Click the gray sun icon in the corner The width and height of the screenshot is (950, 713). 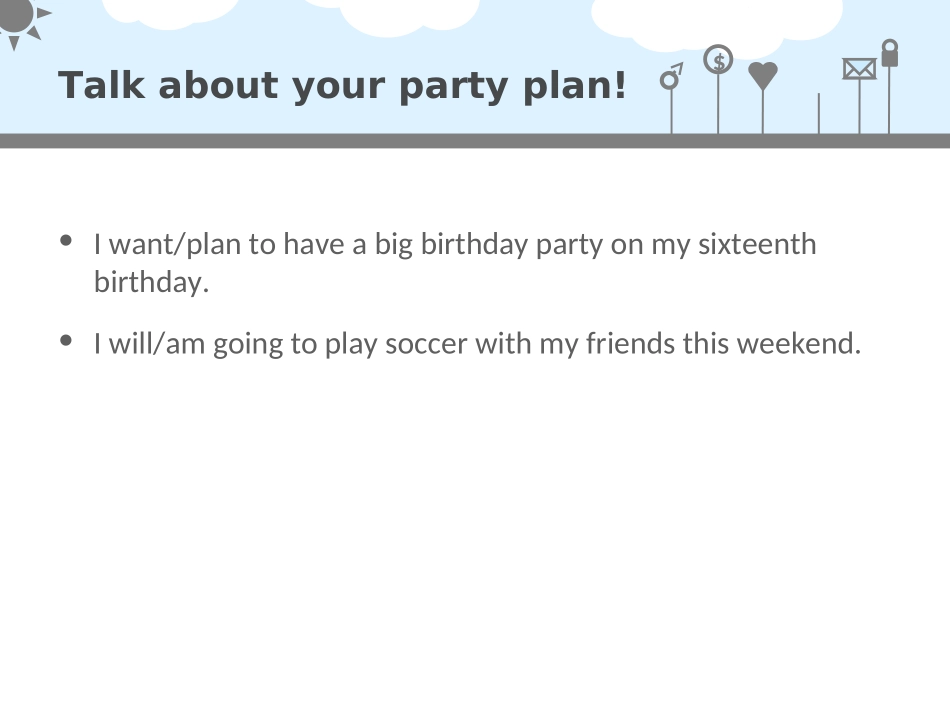(x=18, y=16)
